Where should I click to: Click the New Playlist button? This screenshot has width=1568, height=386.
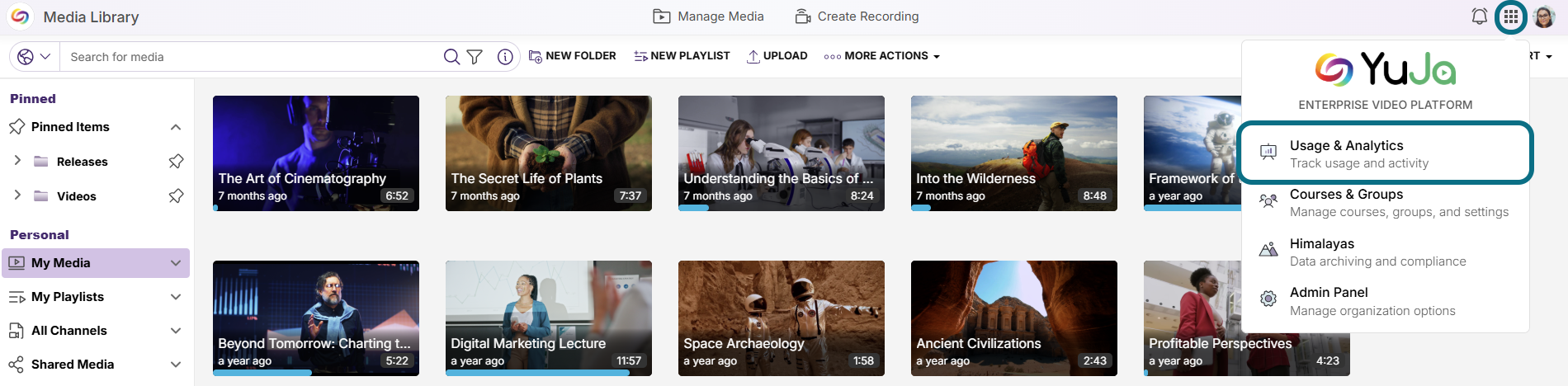(x=682, y=56)
